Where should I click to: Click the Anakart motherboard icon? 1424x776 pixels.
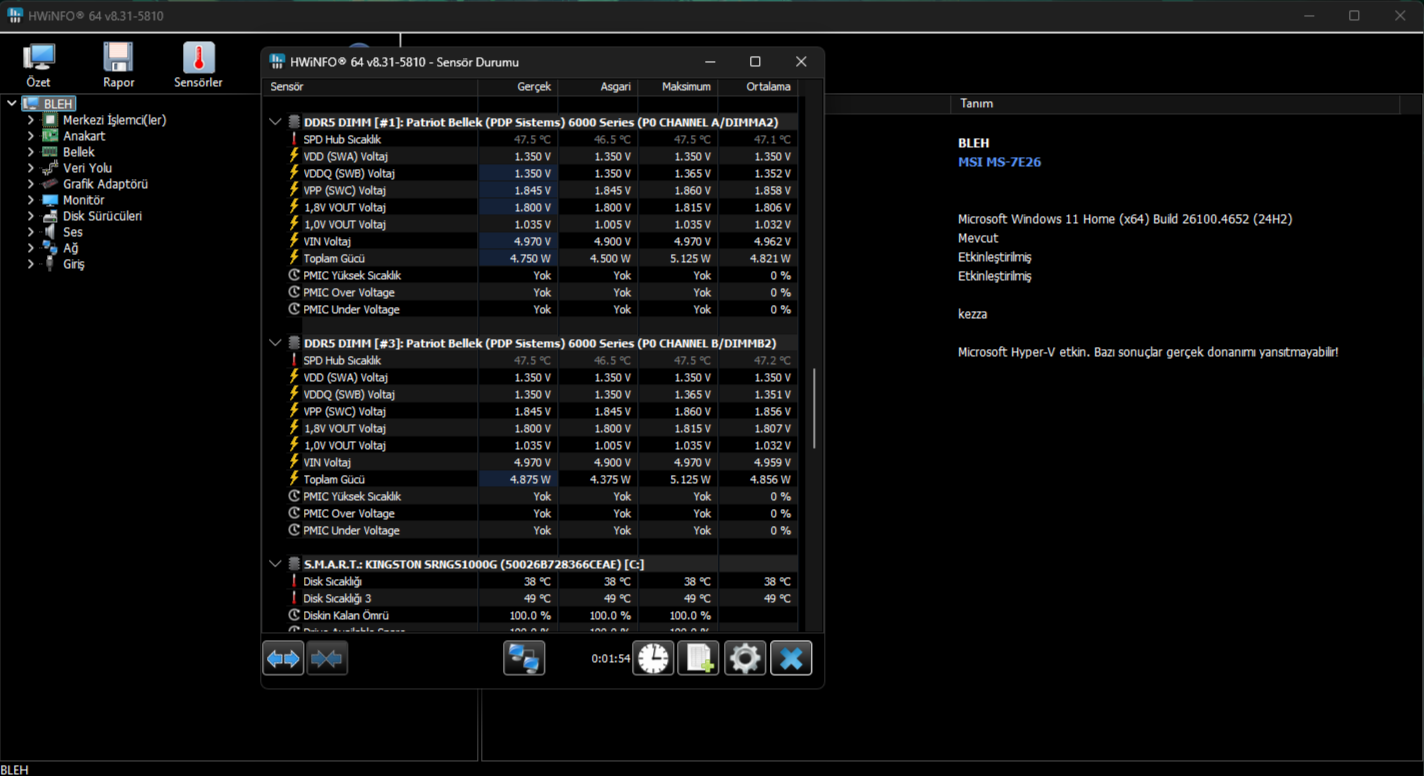point(50,136)
